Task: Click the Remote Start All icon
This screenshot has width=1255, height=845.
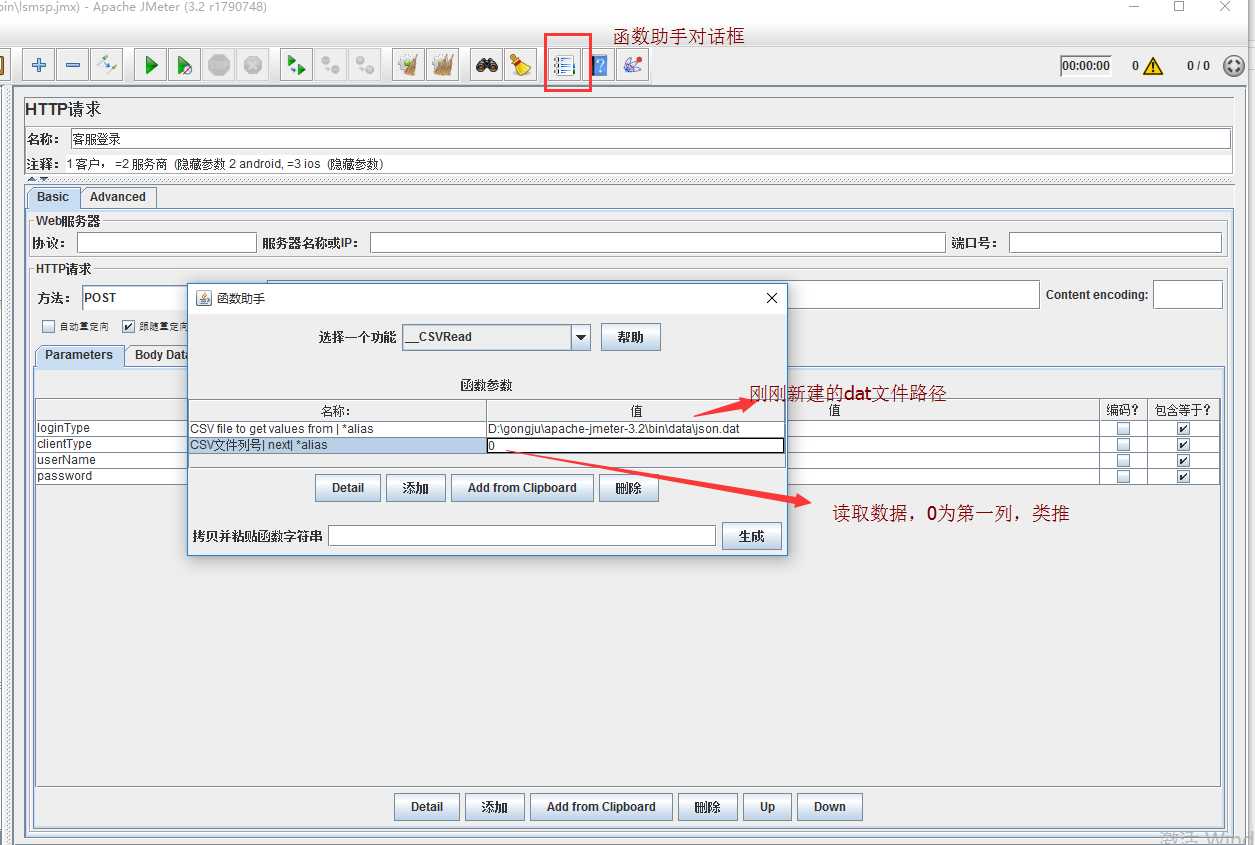Action: (x=296, y=66)
